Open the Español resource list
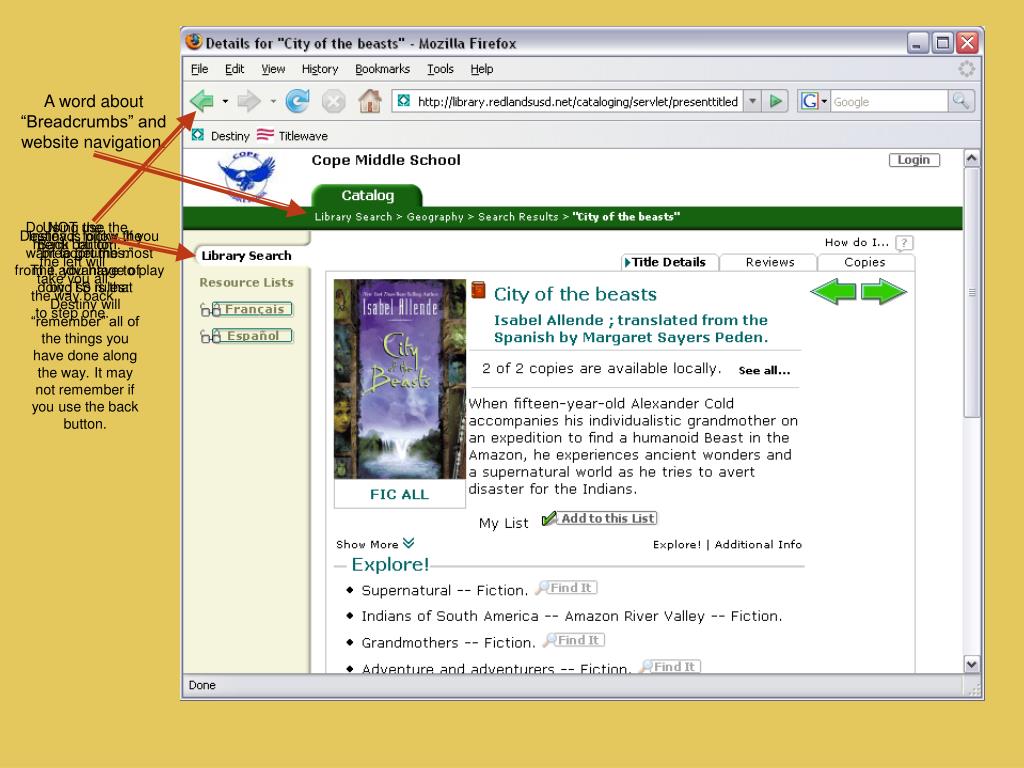 [x=253, y=336]
